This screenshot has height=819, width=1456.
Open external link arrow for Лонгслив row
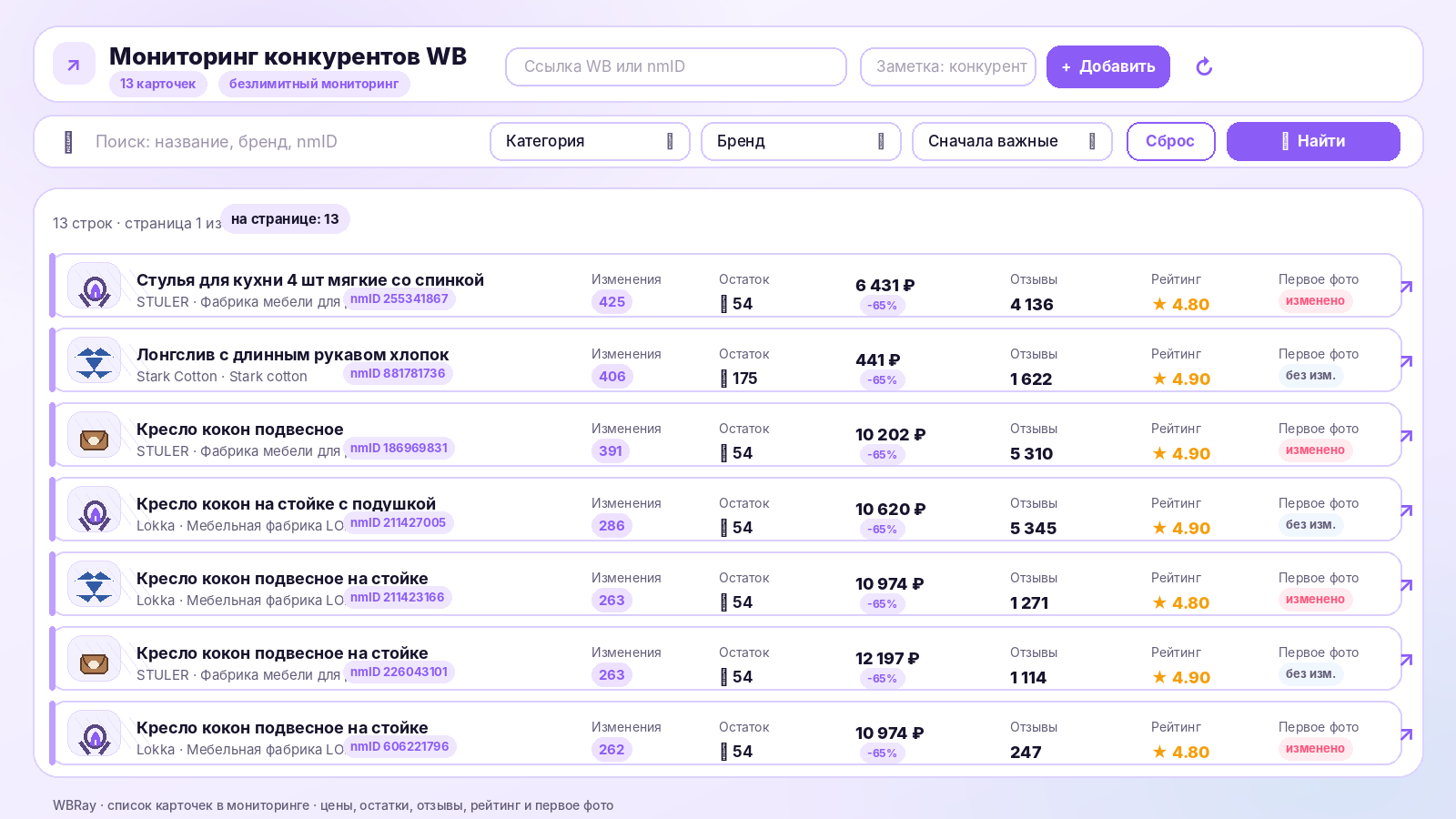[x=1406, y=361]
